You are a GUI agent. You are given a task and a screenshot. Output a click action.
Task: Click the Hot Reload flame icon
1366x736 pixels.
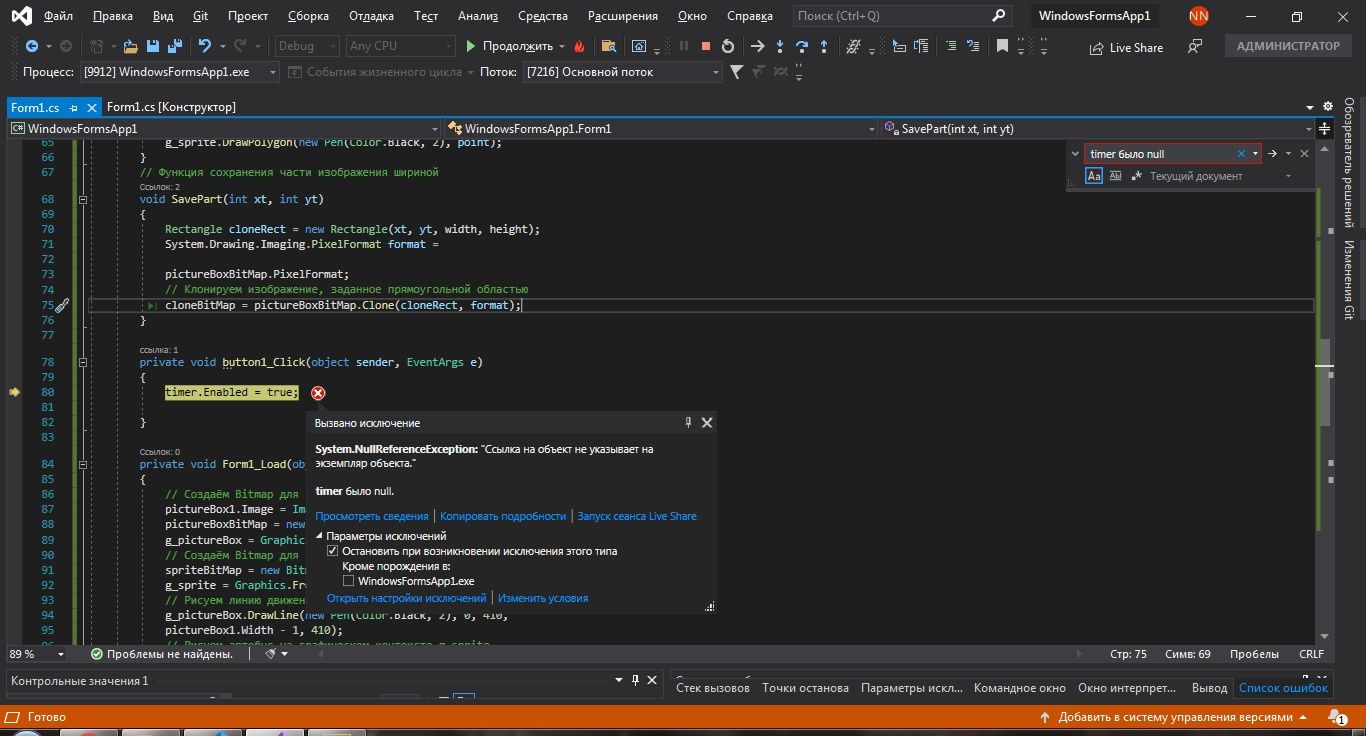[579, 46]
